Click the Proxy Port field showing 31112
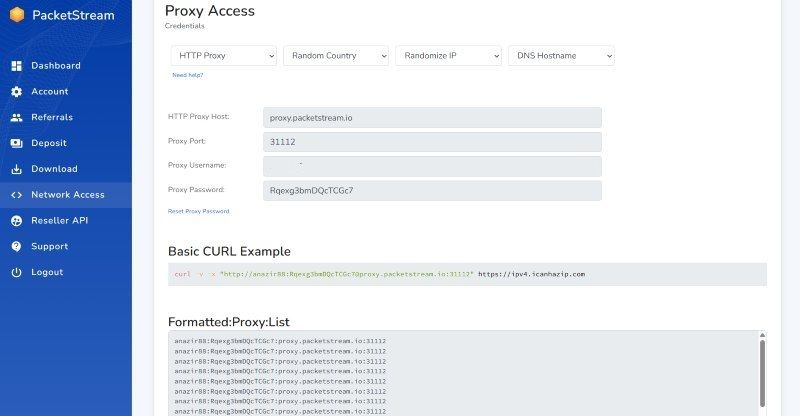Image resolution: width=800 pixels, height=416 pixels. 432,142
